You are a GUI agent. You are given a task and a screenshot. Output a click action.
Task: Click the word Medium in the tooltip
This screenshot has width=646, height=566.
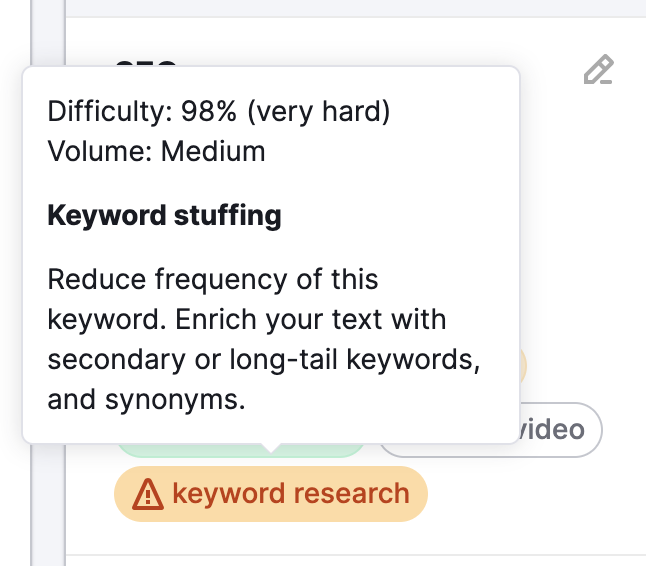[213, 152]
